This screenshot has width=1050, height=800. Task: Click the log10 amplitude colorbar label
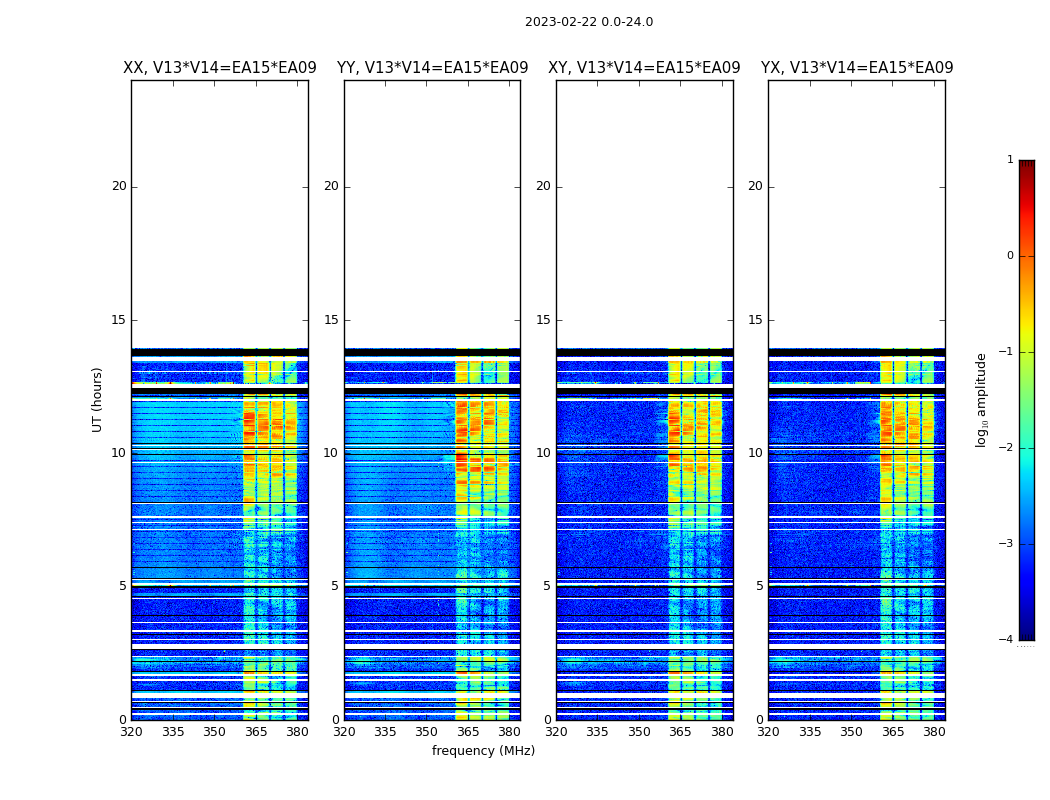pyautogui.click(x=982, y=399)
